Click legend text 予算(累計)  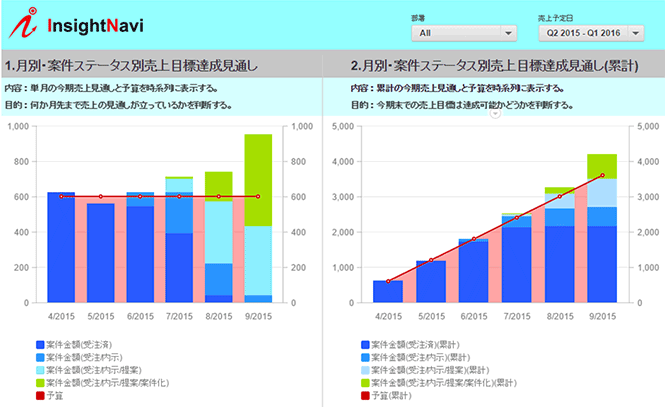[391, 396]
